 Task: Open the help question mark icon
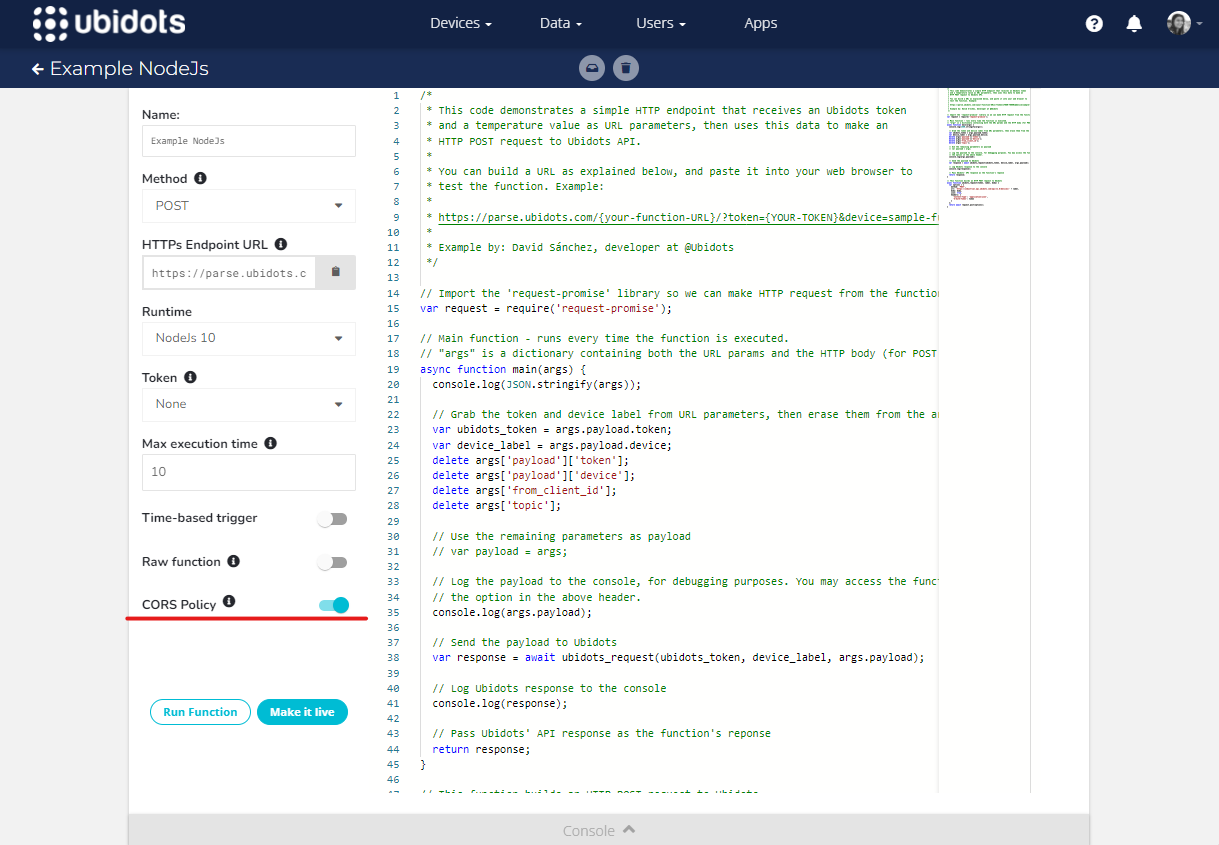coord(1094,24)
